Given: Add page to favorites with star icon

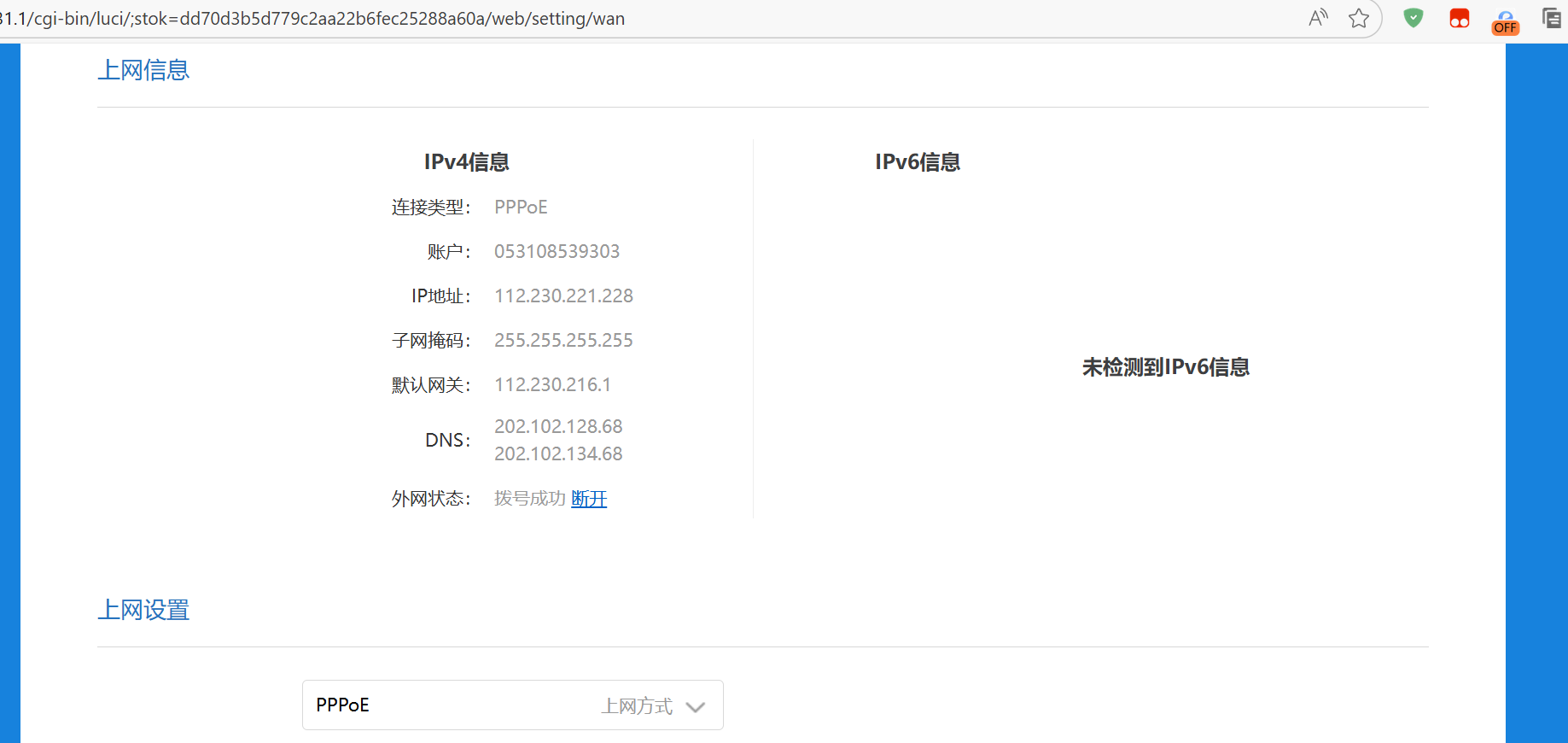Looking at the screenshot, I should click(1359, 18).
